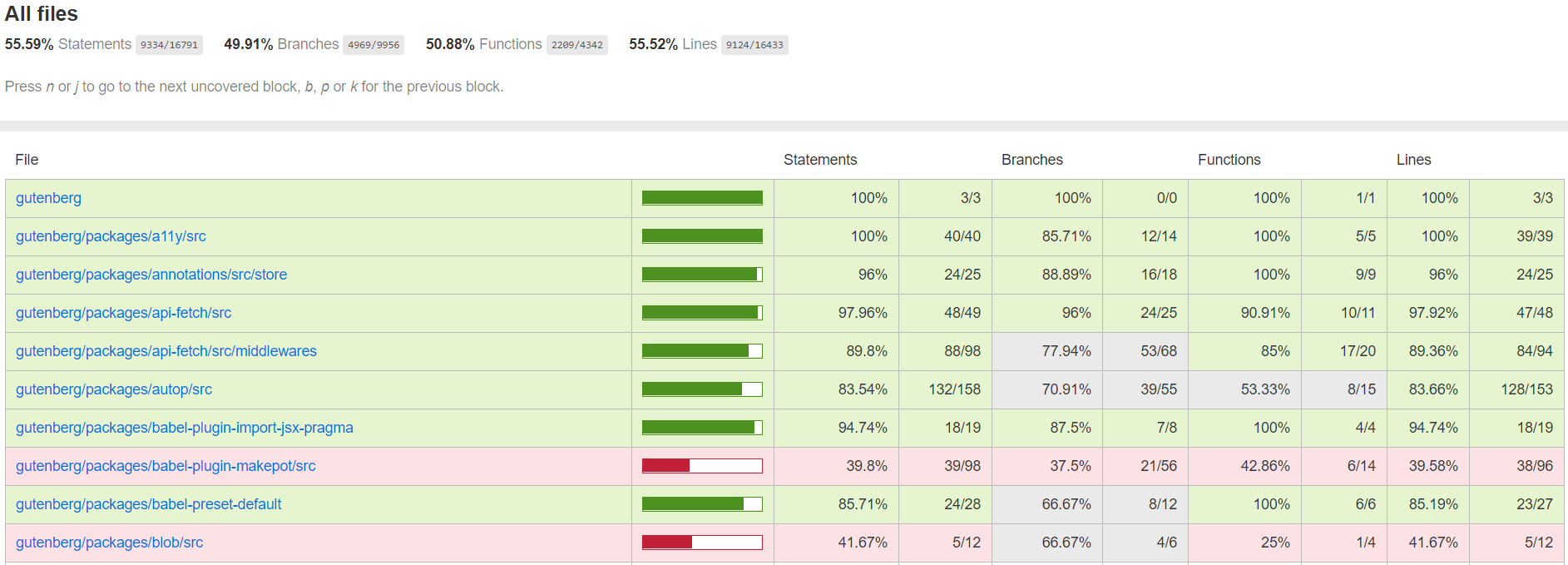The width and height of the screenshot is (1568, 565).
Task: Open gutenberg/packages/annotations/src/store link
Action: tap(151, 275)
